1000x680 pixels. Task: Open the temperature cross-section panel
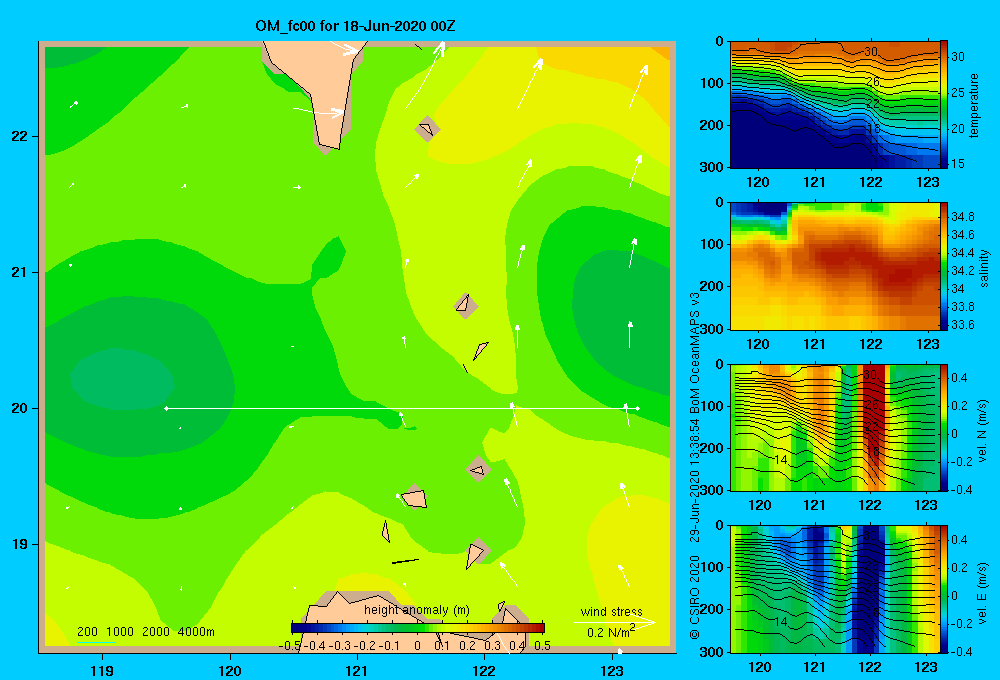(x=835, y=105)
